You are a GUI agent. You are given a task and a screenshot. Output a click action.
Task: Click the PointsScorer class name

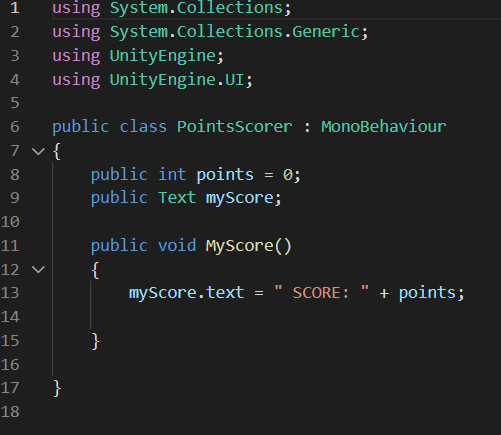(x=234, y=127)
